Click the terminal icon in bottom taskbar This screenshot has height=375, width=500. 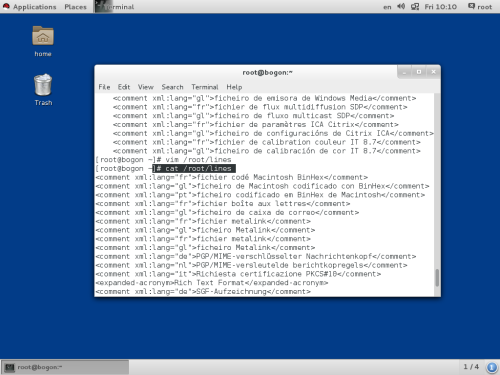[x=10, y=367]
